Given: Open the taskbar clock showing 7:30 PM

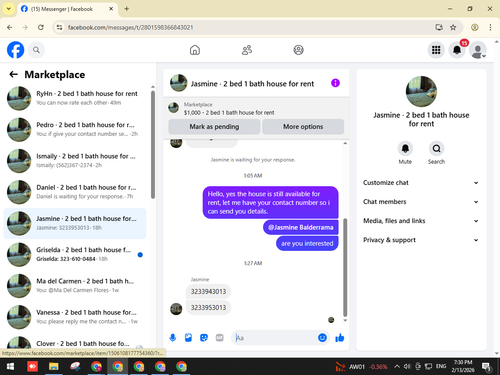Looking at the screenshot, I should (463, 366).
